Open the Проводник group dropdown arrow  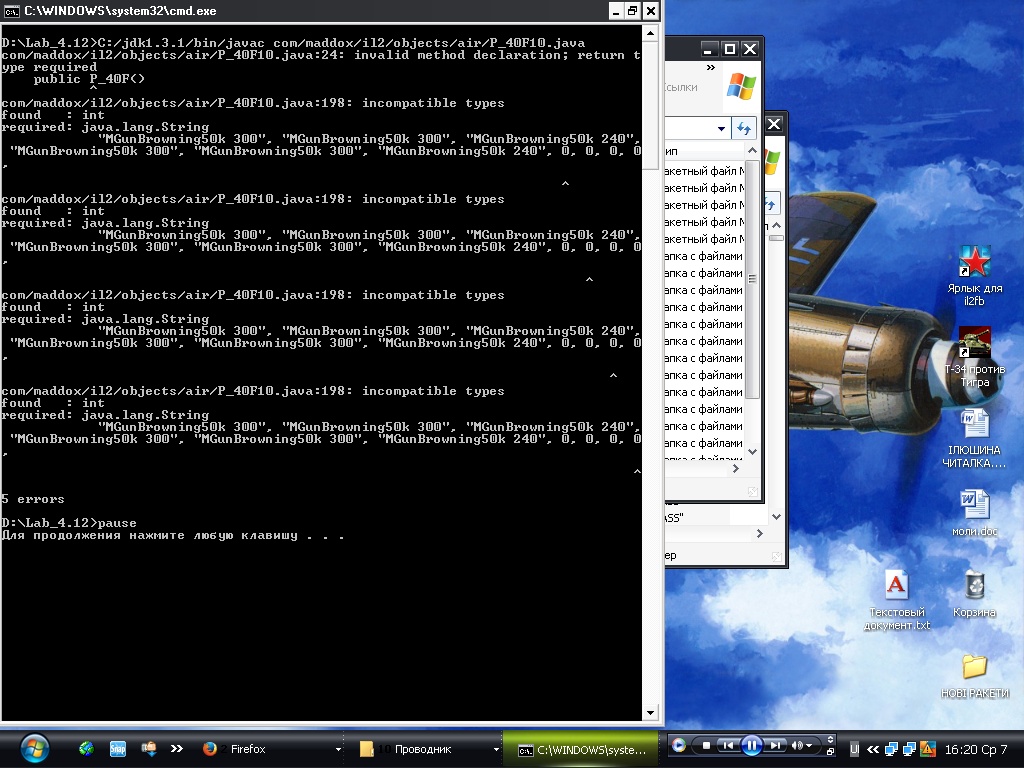[496, 749]
